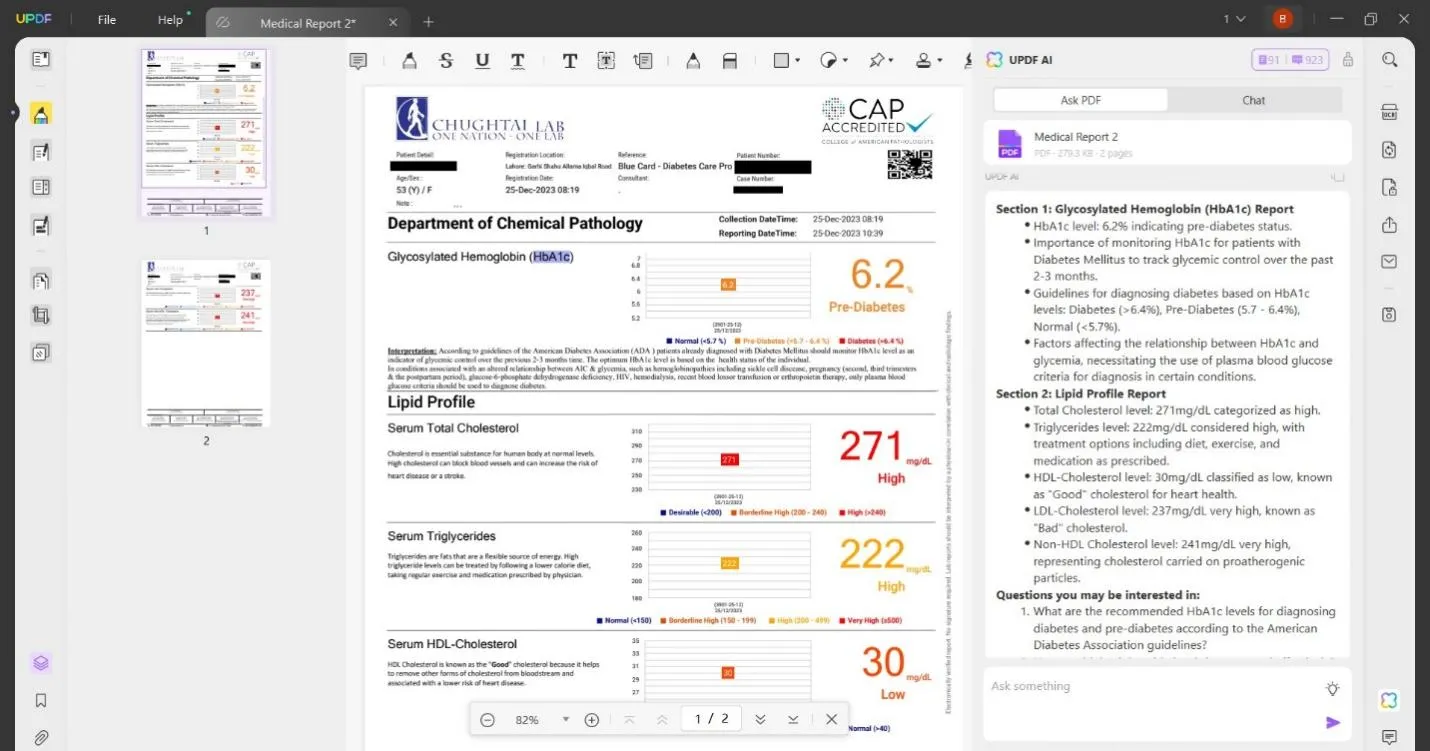Open the Edit PDF mode icon
The height and width of the screenshot is (751, 1430).
click(41, 152)
